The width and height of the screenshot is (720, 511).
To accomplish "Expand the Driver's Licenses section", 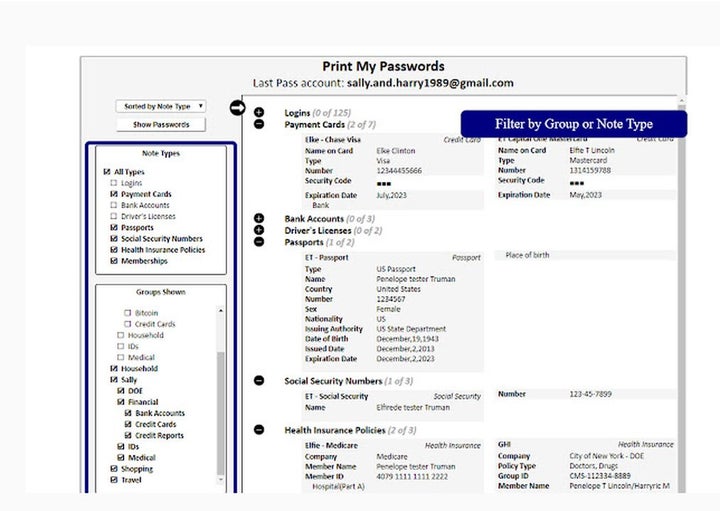I will click(259, 230).
